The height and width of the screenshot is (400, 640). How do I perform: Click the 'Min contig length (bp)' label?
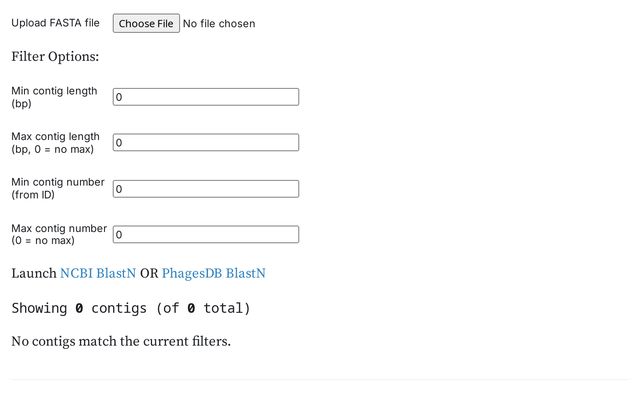[x=54, y=97]
